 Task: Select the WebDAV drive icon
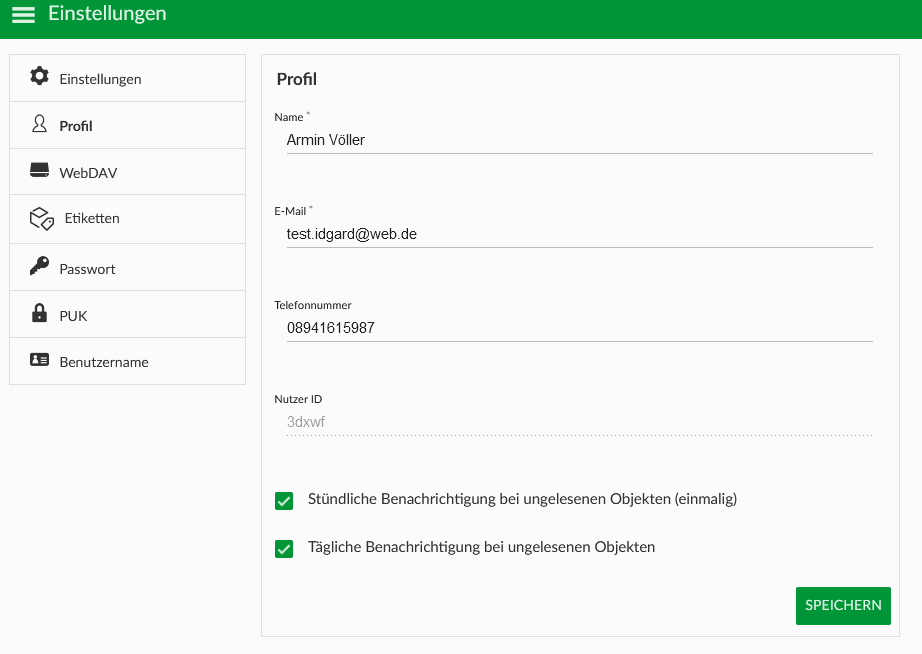pyautogui.click(x=39, y=170)
